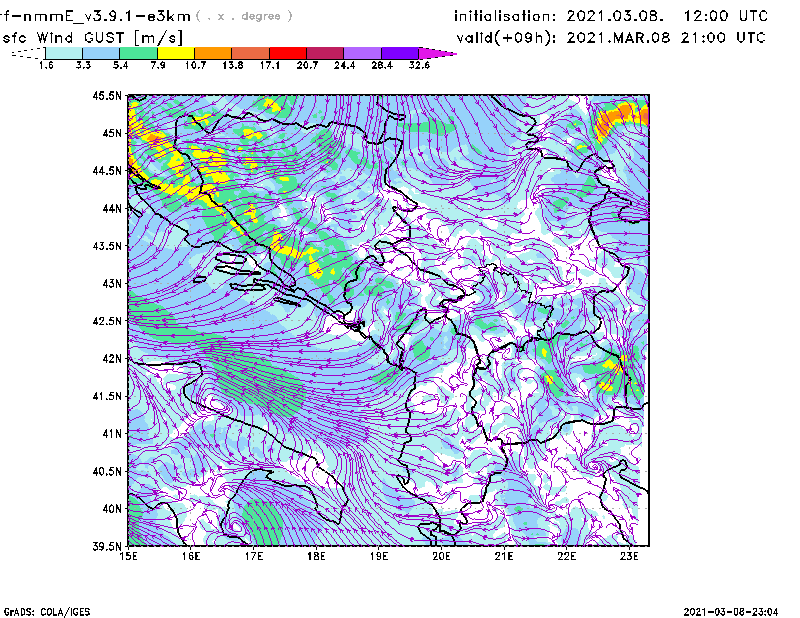The width and height of the screenshot is (800, 618).
Task: Click longitude label 18E
Action: 316,556
